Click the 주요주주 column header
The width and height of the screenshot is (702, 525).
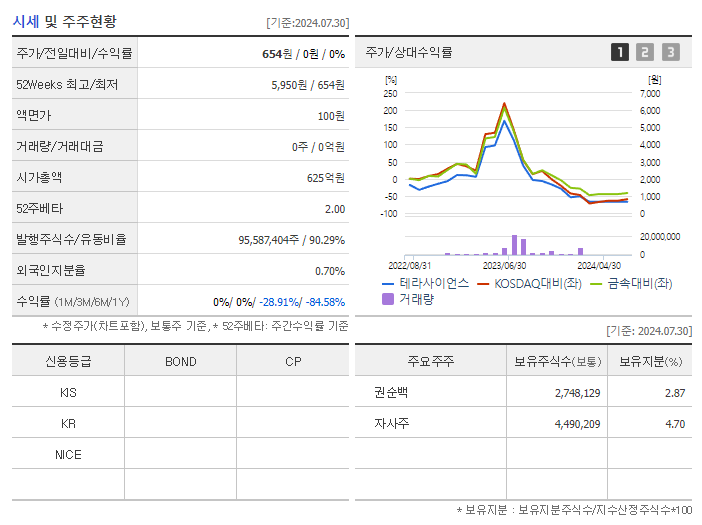point(430,361)
